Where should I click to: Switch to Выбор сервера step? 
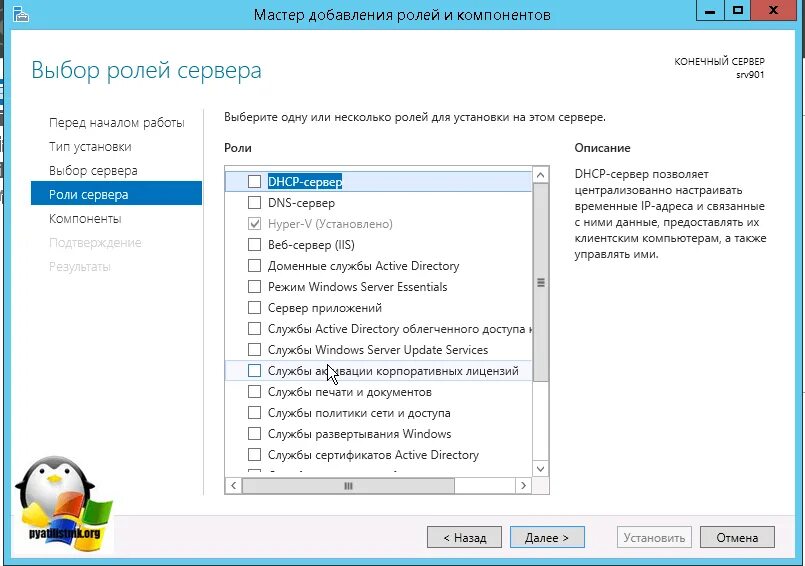click(93, 171)
